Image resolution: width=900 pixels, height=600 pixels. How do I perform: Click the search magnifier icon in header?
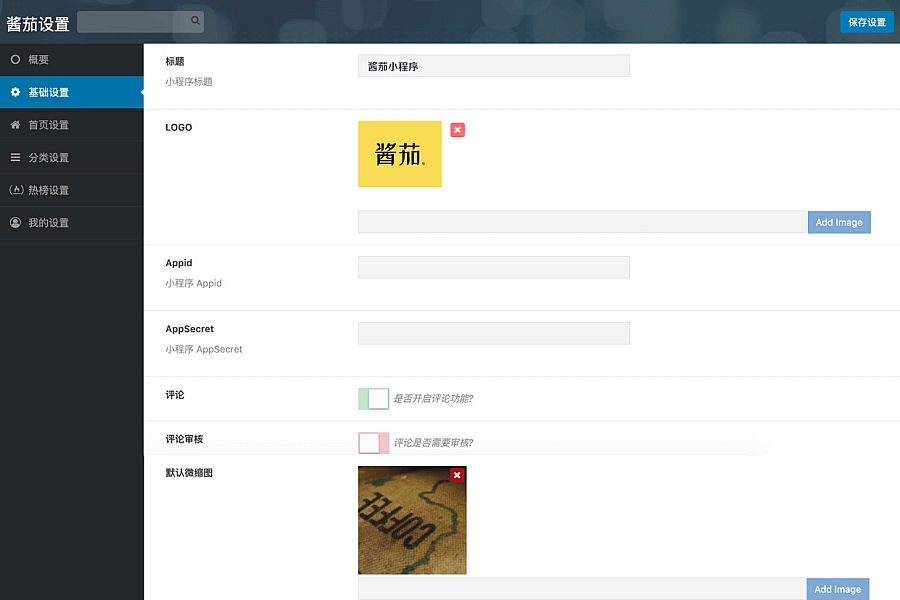(x=195, y=21)
